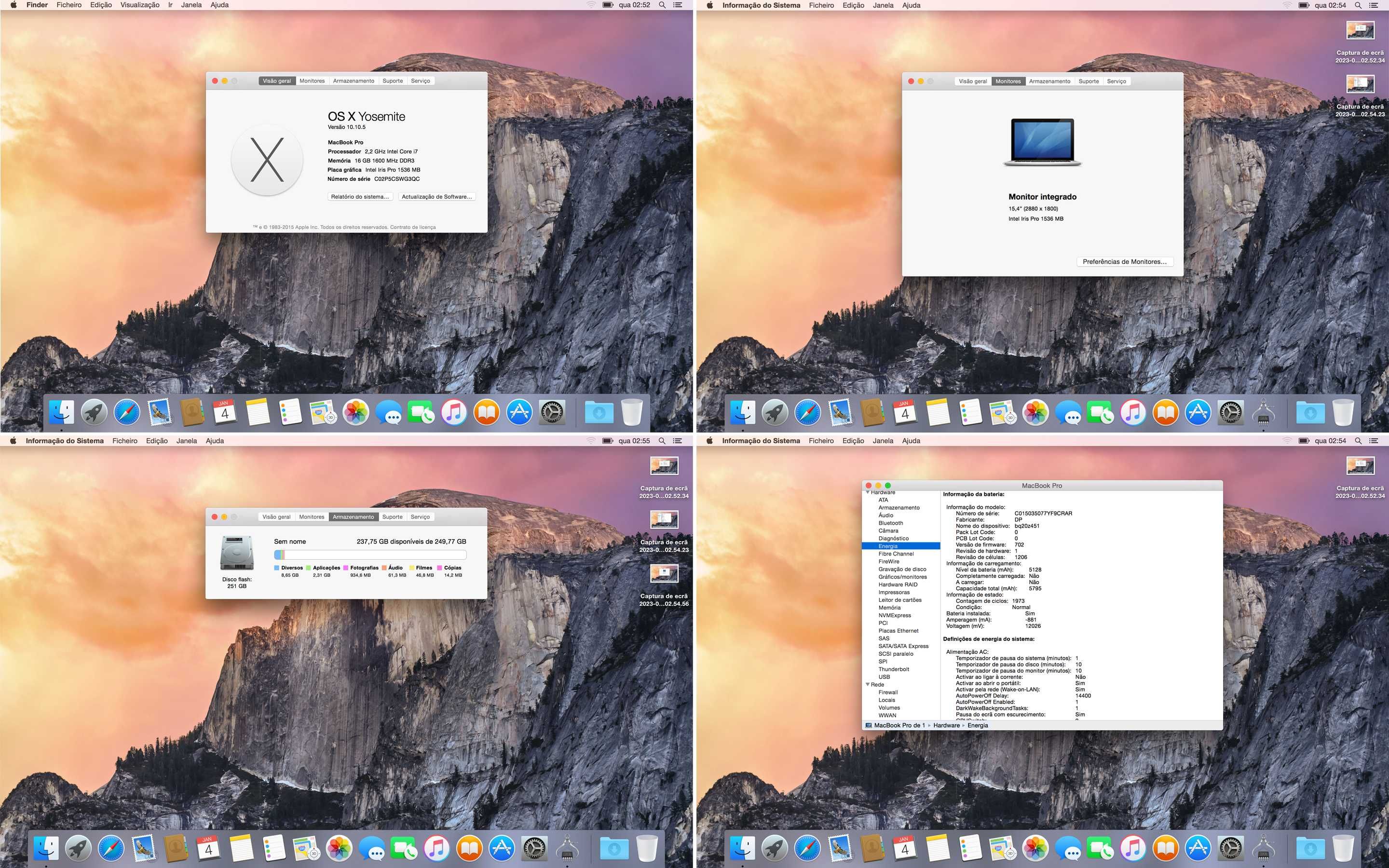Viewport: 1389px width, 868px height.
Task: Click the MacBook image above Monitor integrado
Action: pyautogui.click(x=1042, y=142)
